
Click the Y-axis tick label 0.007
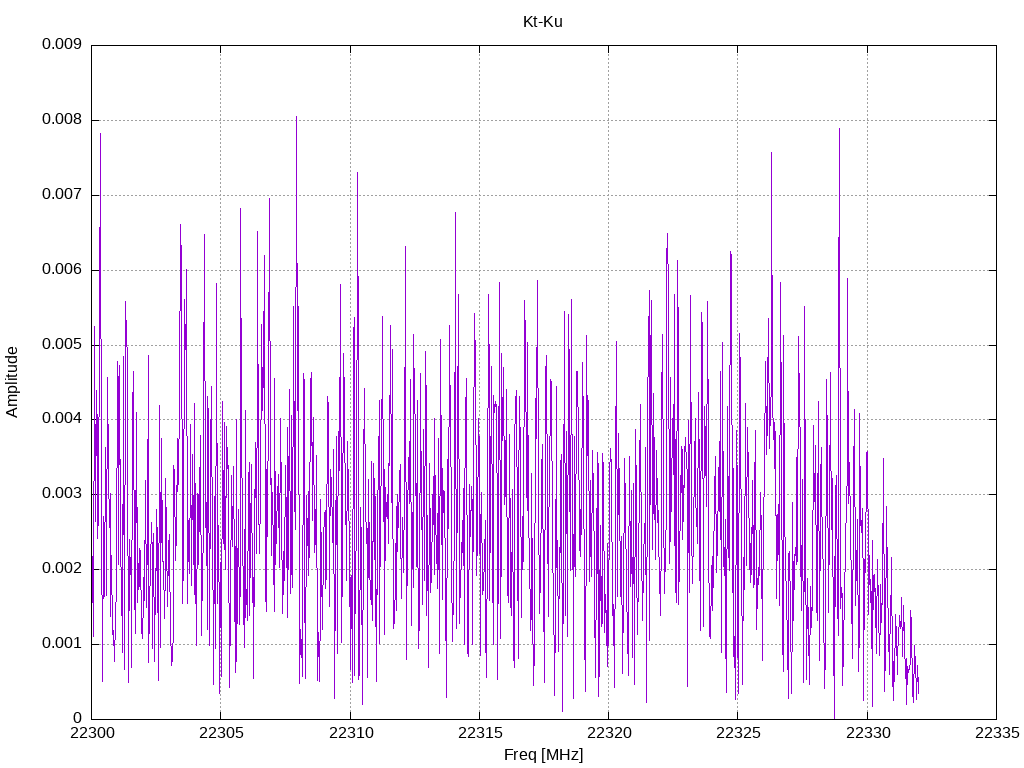pos(62,194)
